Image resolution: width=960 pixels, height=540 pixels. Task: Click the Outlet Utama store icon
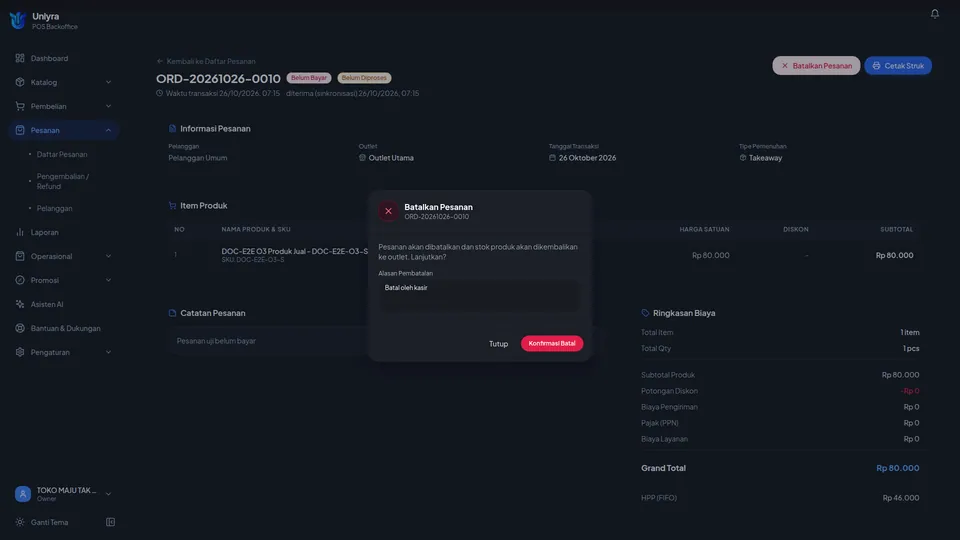(x=362, y=158)
